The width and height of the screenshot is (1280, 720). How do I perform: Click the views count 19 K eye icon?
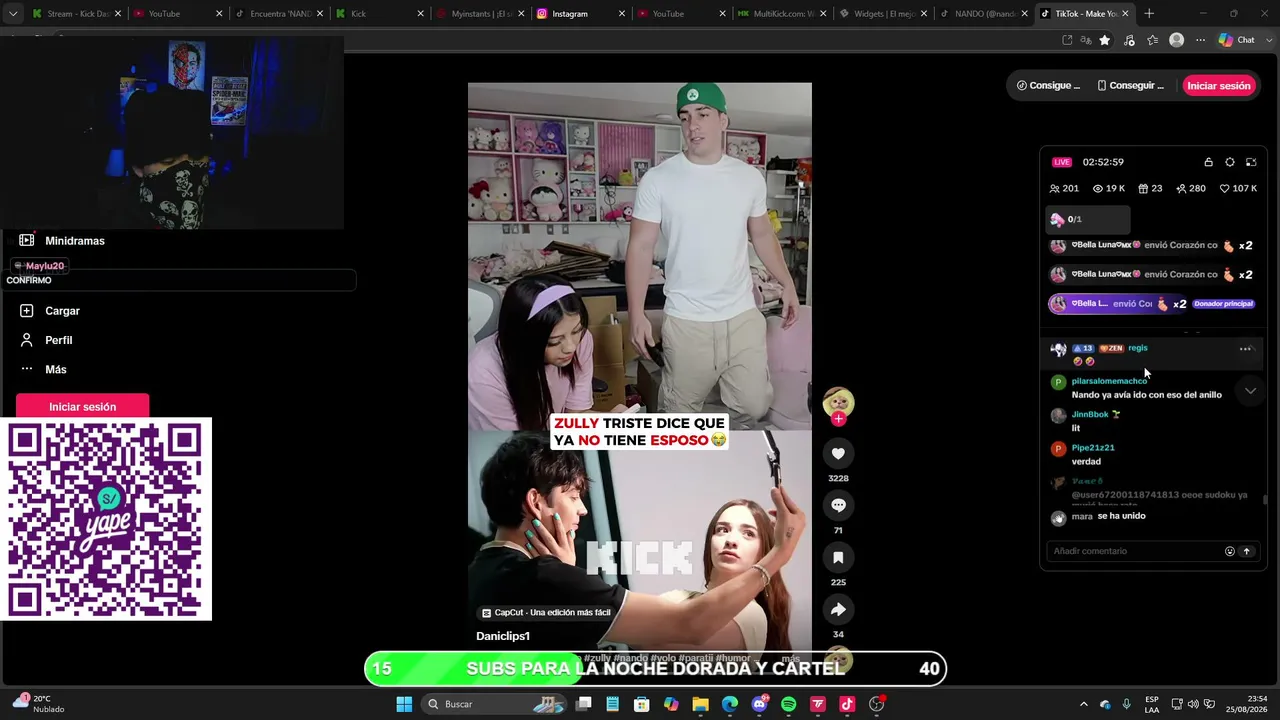click(x=1109, y=189)
